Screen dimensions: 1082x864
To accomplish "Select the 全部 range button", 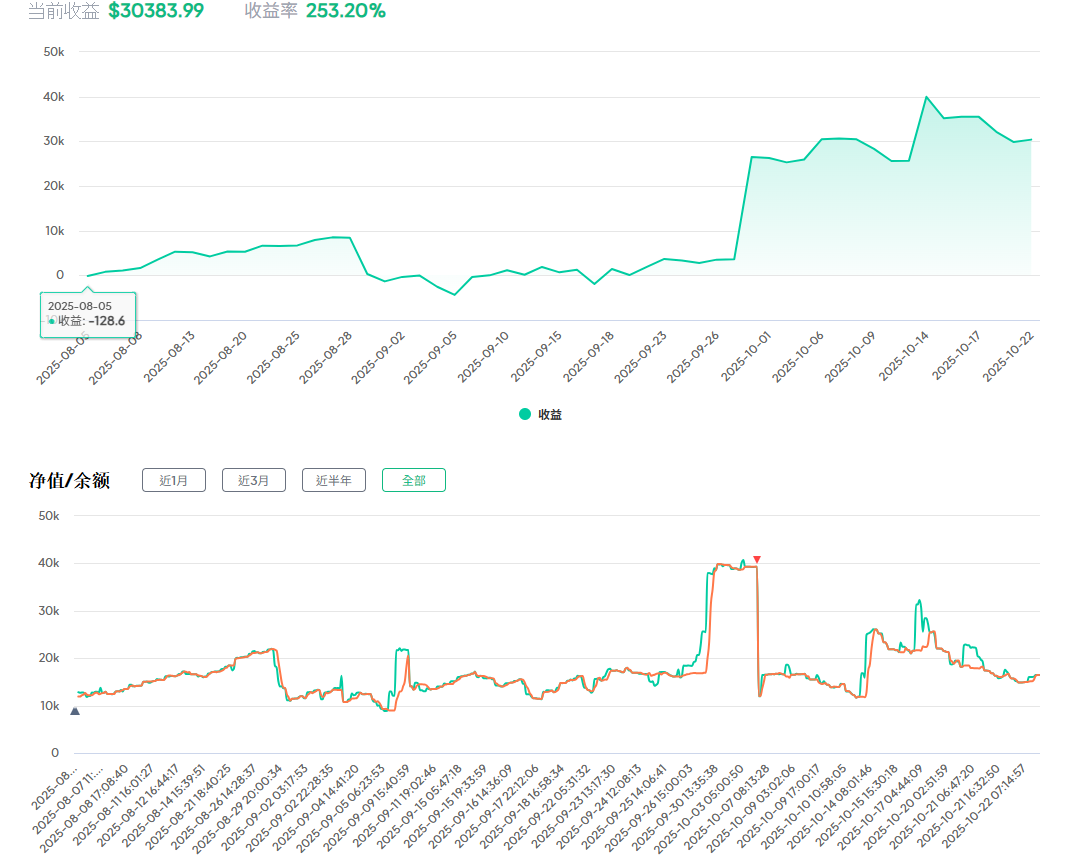I will point(413,480).
